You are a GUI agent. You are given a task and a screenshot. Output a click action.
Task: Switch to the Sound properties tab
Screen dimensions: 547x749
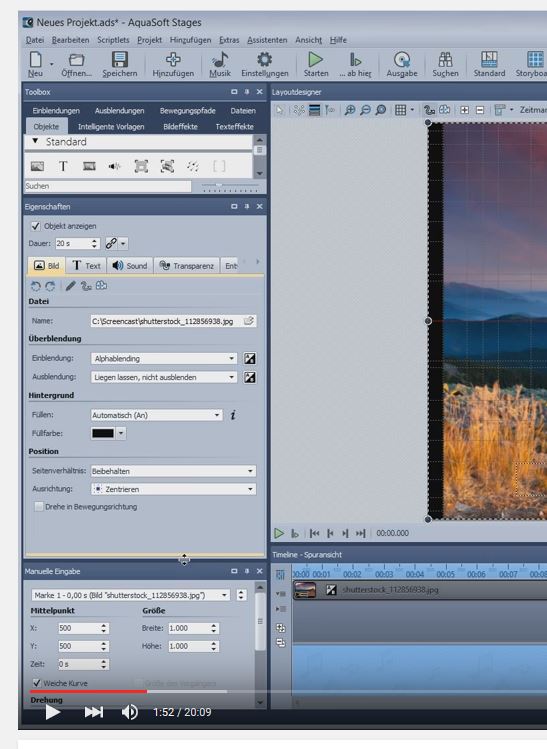click(x=130, y=266)
